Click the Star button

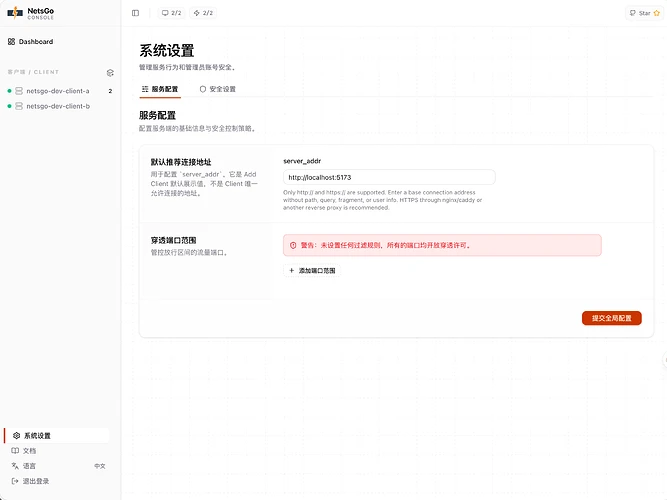point(644,13)
